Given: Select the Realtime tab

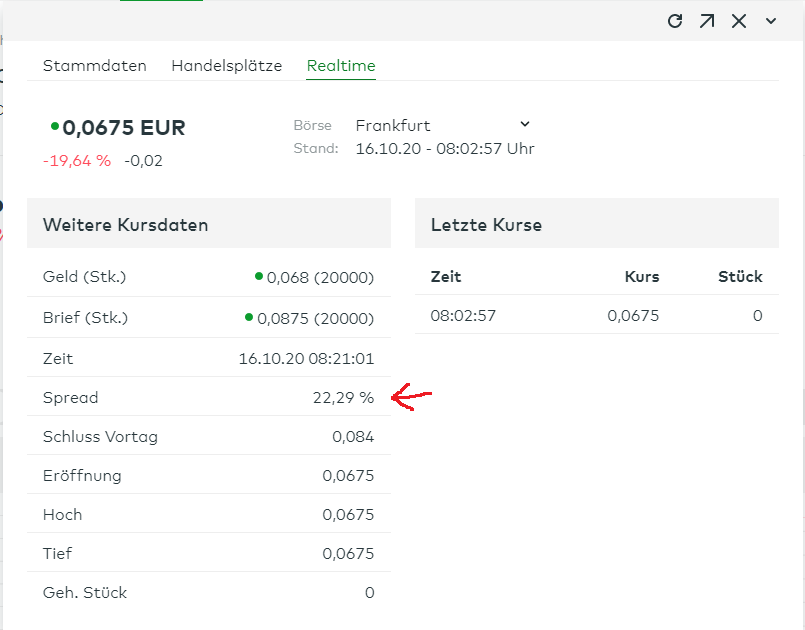Looking at the screenshot, I should point(341,65).
